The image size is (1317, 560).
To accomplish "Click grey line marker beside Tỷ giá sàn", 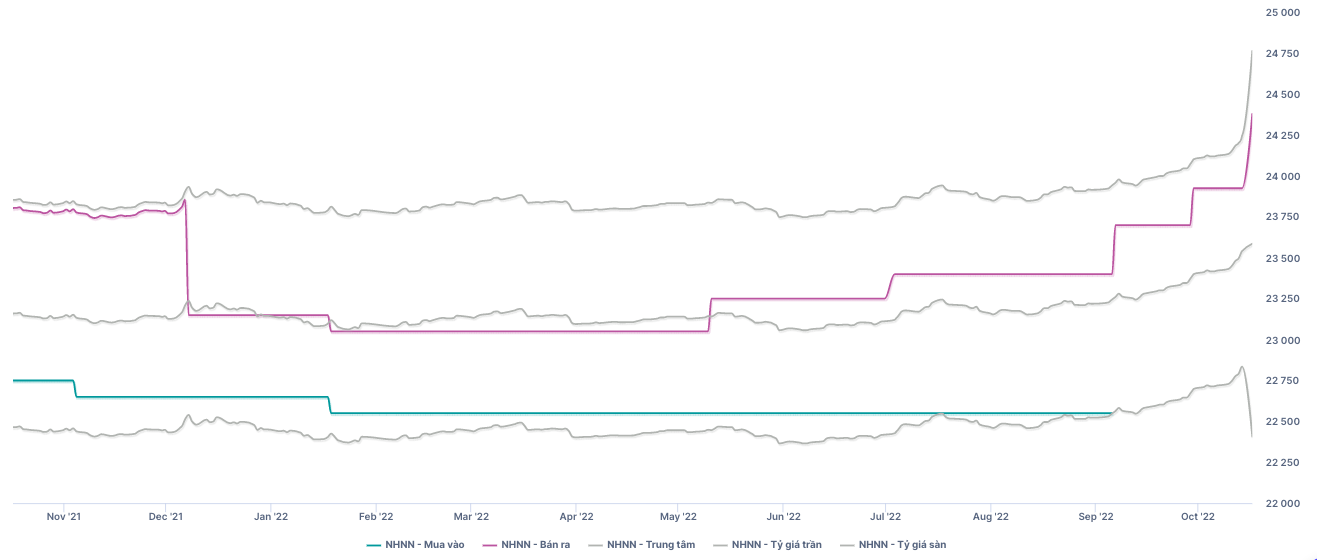I will click(847, 545).
